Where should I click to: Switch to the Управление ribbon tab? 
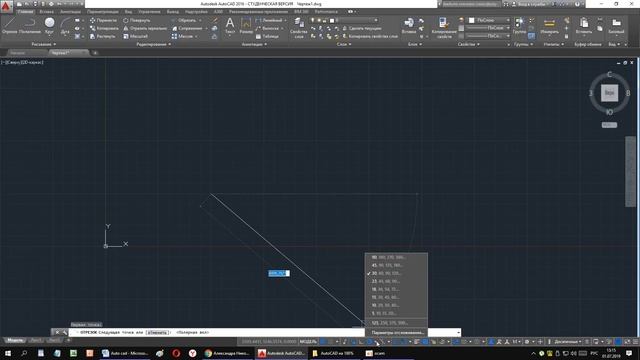click(149, 12)
